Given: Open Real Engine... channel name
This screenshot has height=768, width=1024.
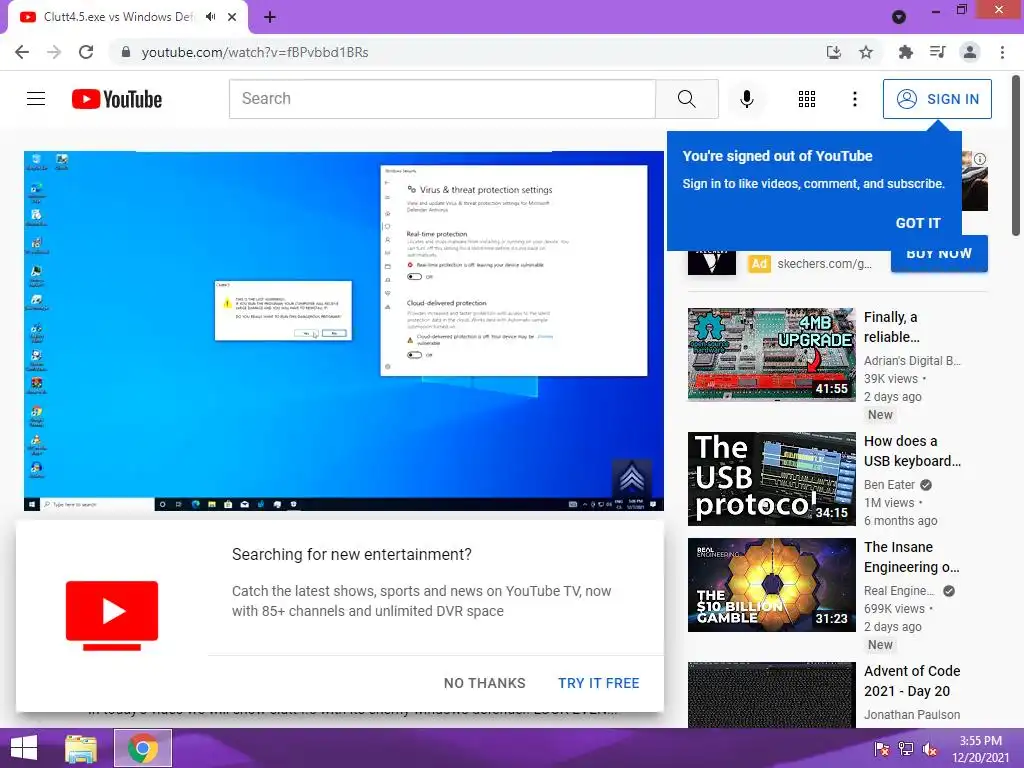Looking at the screenshot, I should [x=899, y=590].
